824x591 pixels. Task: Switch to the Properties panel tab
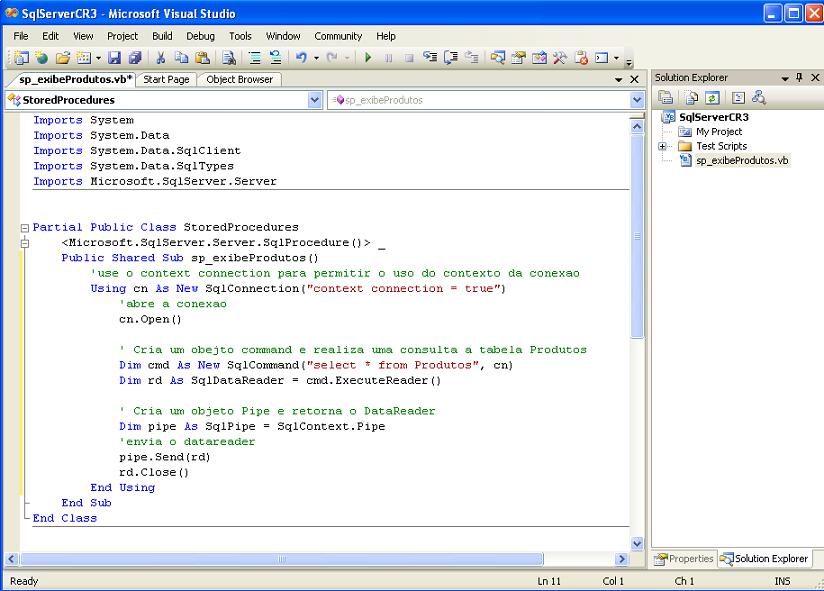tap(684, 558)
